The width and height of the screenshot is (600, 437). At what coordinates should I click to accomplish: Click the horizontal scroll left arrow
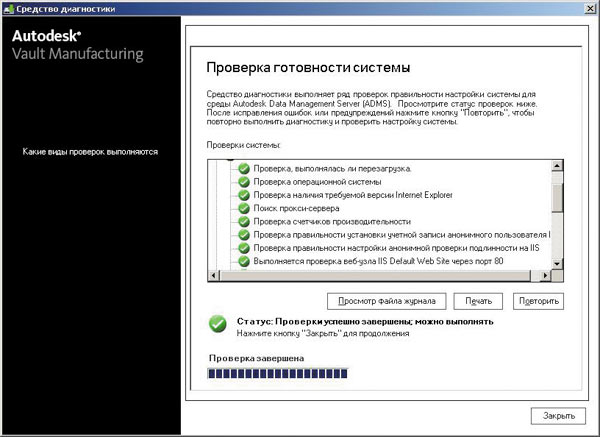pyautogui.click(x=214, y=275)
